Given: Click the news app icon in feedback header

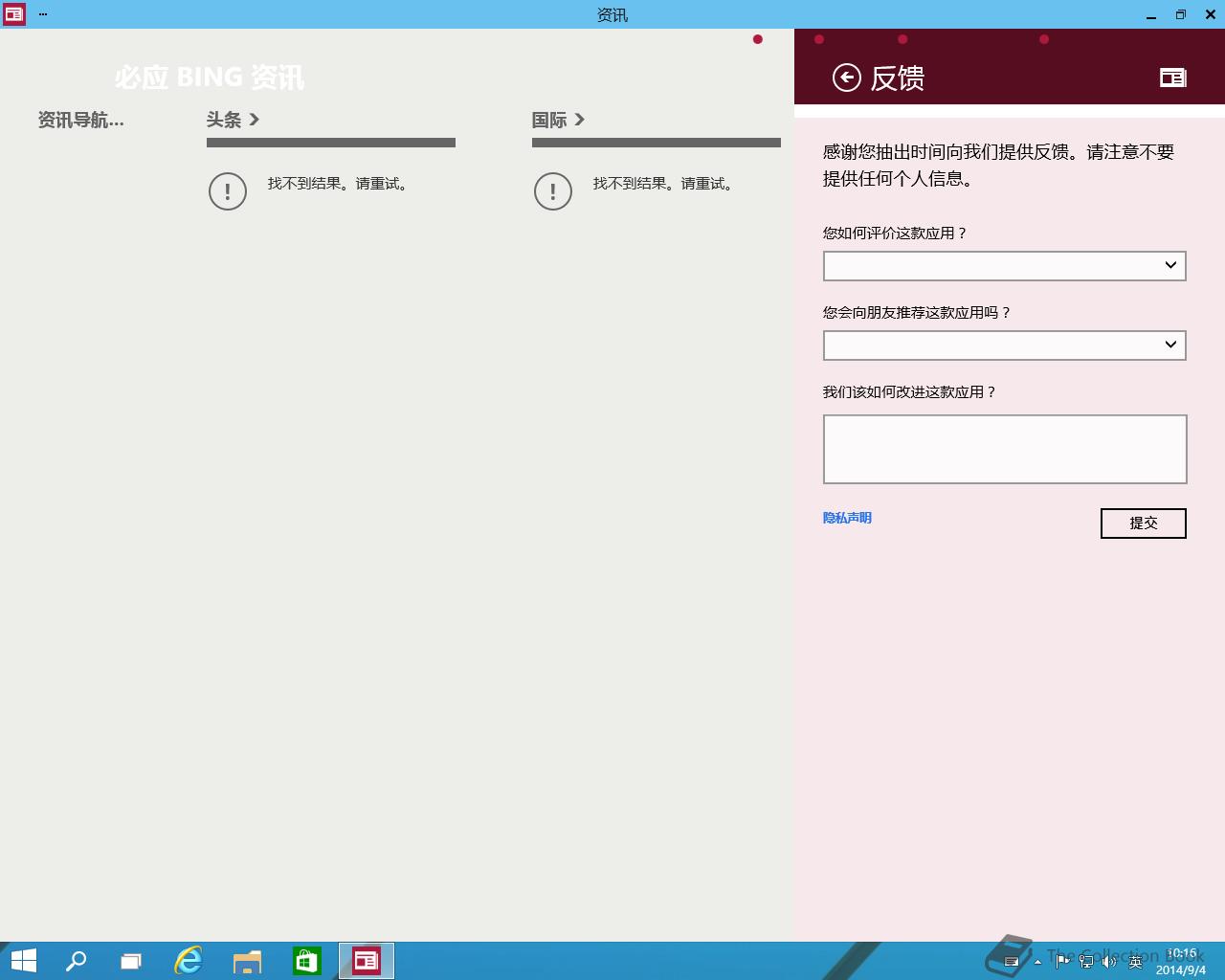Looking at the screenshot, I should [1173, 78].
